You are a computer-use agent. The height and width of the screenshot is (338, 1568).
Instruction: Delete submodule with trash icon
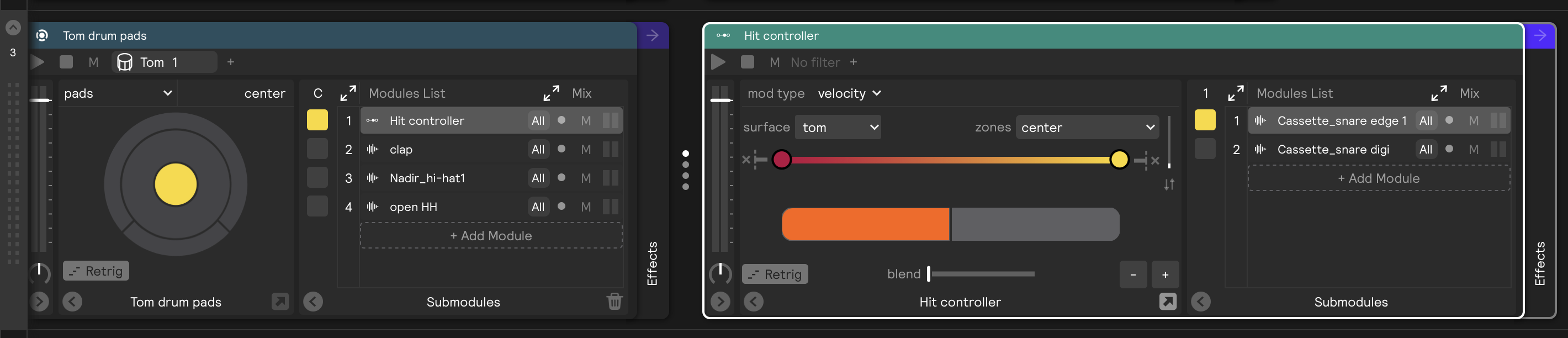614,302
